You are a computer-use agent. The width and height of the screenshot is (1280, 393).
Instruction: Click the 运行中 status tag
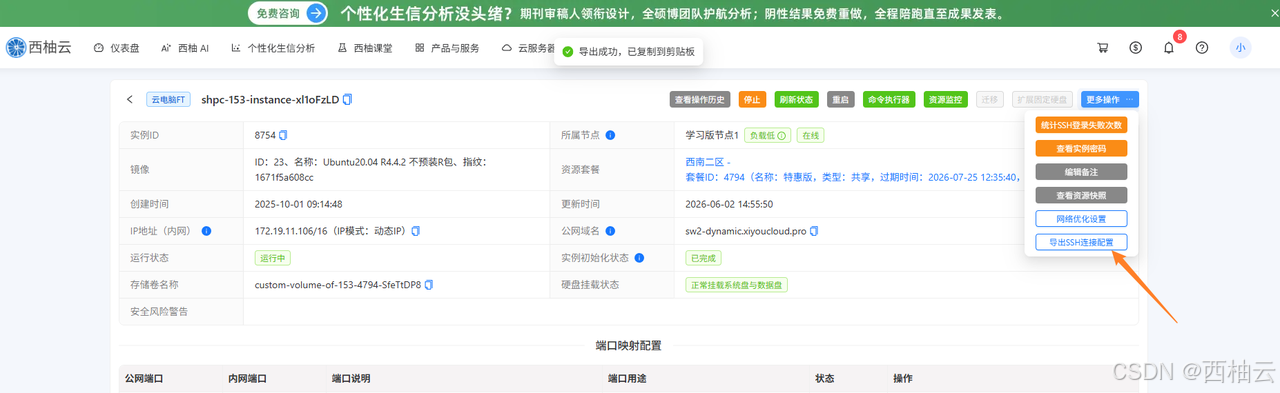[x=273, y=258]
